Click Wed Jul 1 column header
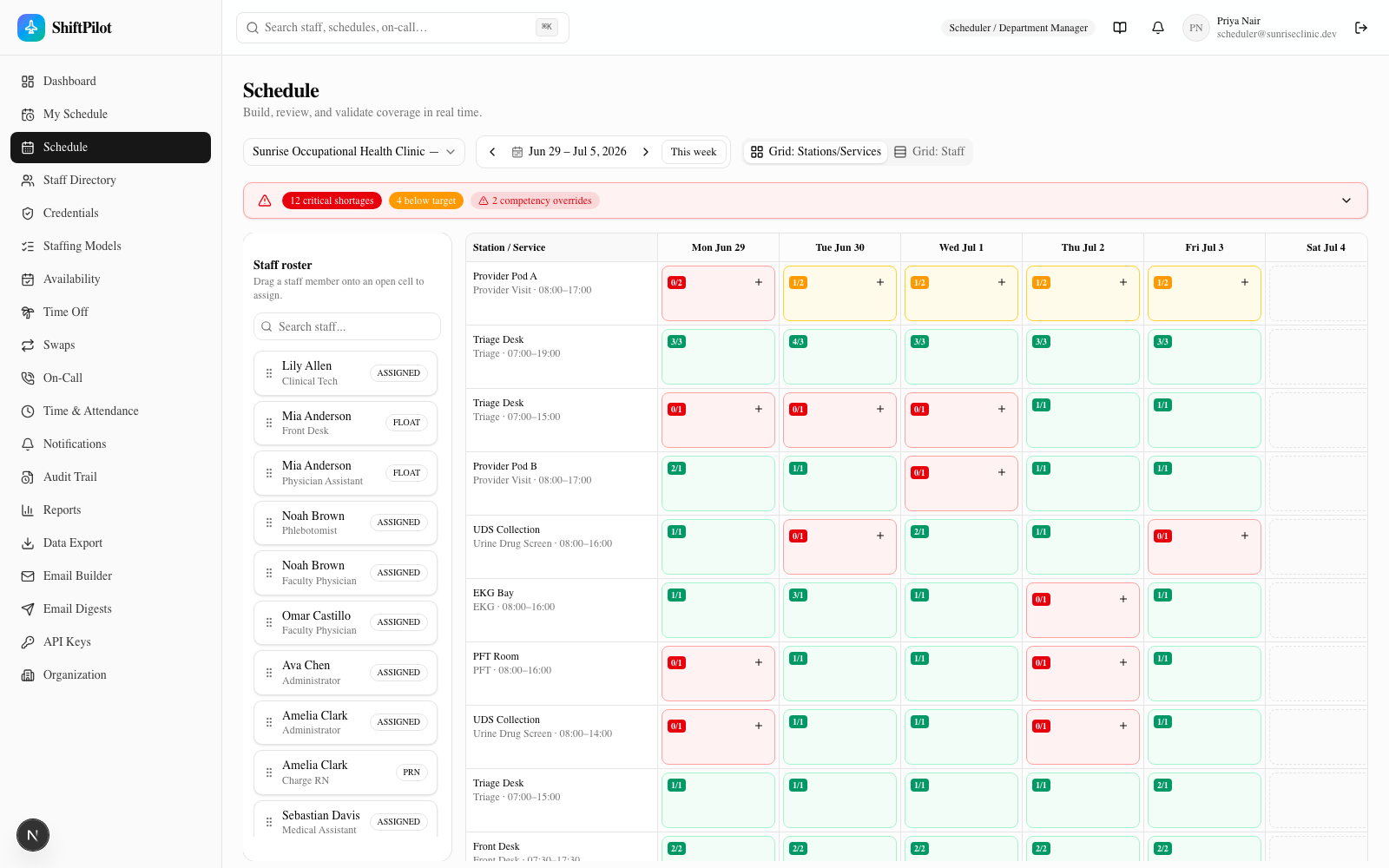Viewport: 1389px width, 868px height. tap(961, 247)
